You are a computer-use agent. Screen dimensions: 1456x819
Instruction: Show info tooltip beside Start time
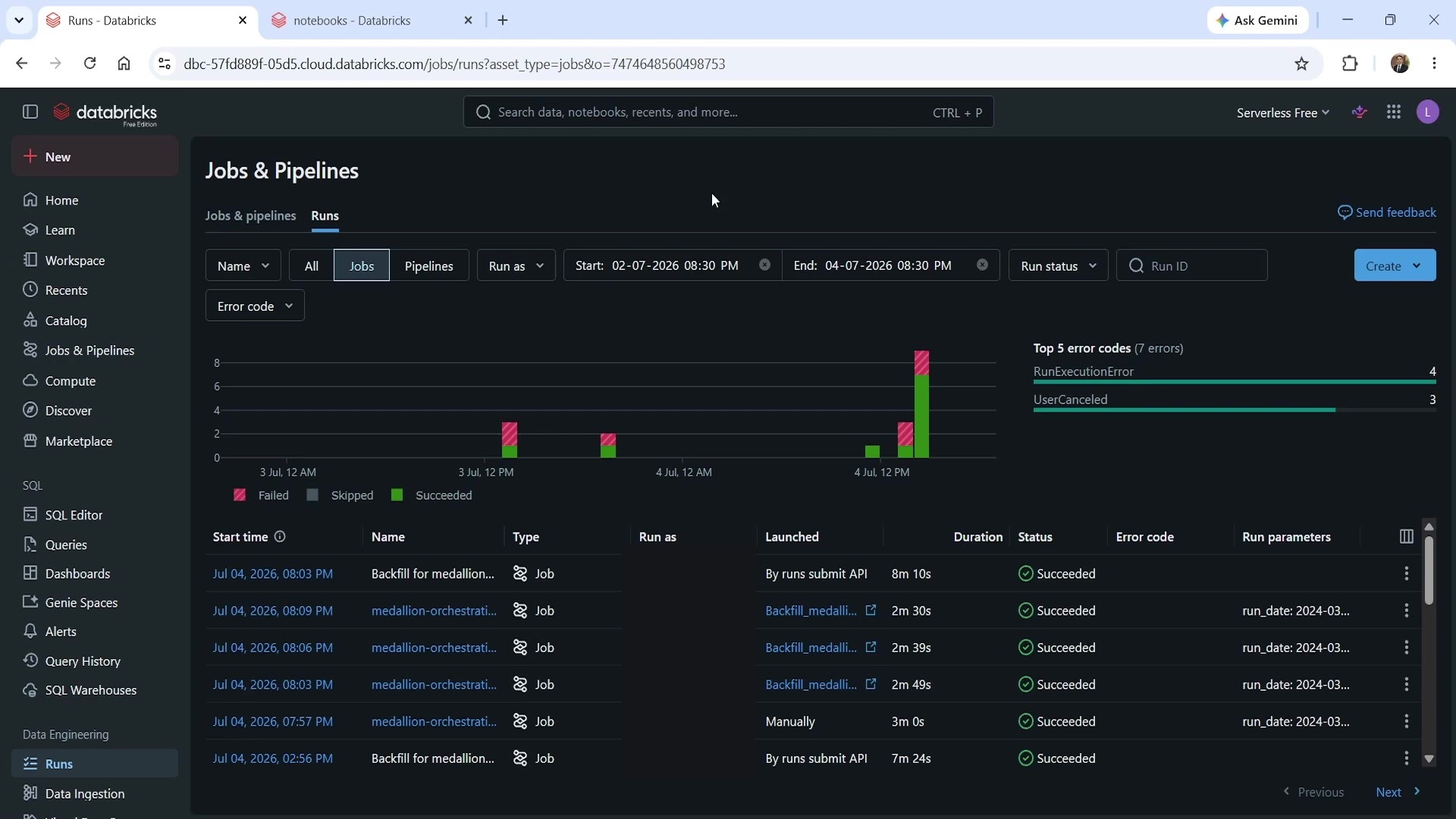(x=280, y=537)
